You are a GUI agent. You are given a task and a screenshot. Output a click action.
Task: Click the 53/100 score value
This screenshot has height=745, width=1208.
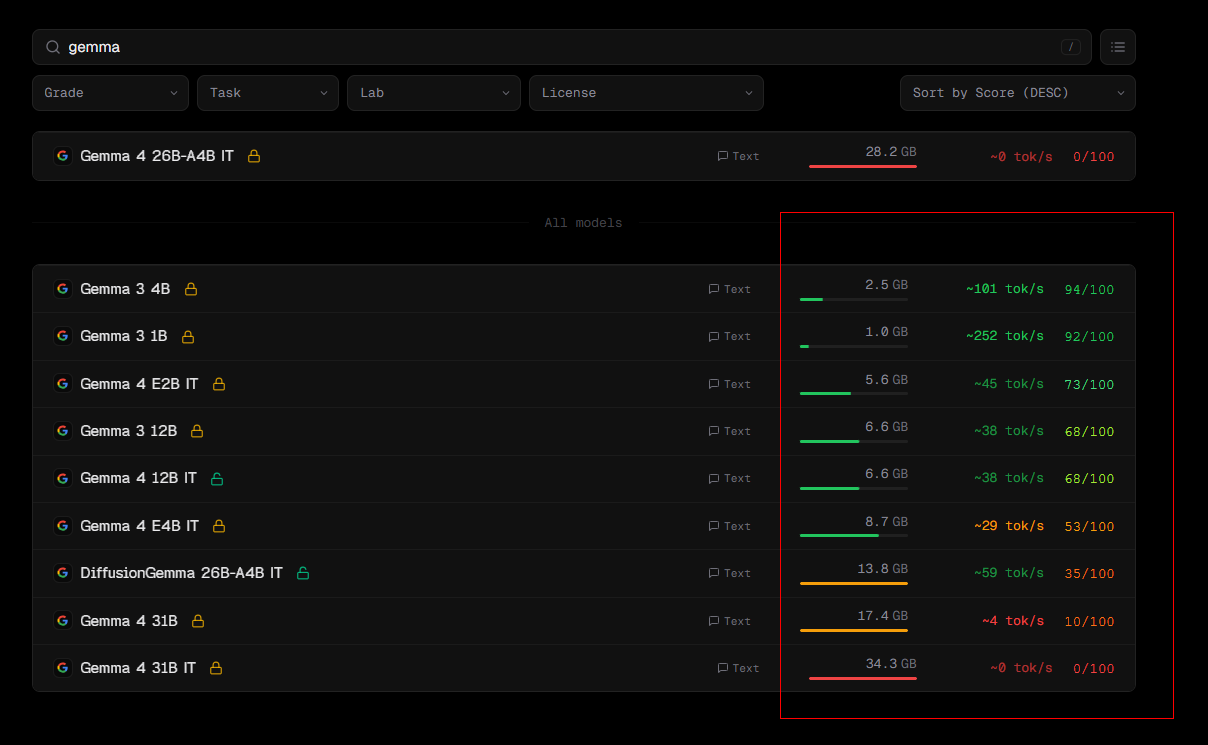[x=1089, y=526]
